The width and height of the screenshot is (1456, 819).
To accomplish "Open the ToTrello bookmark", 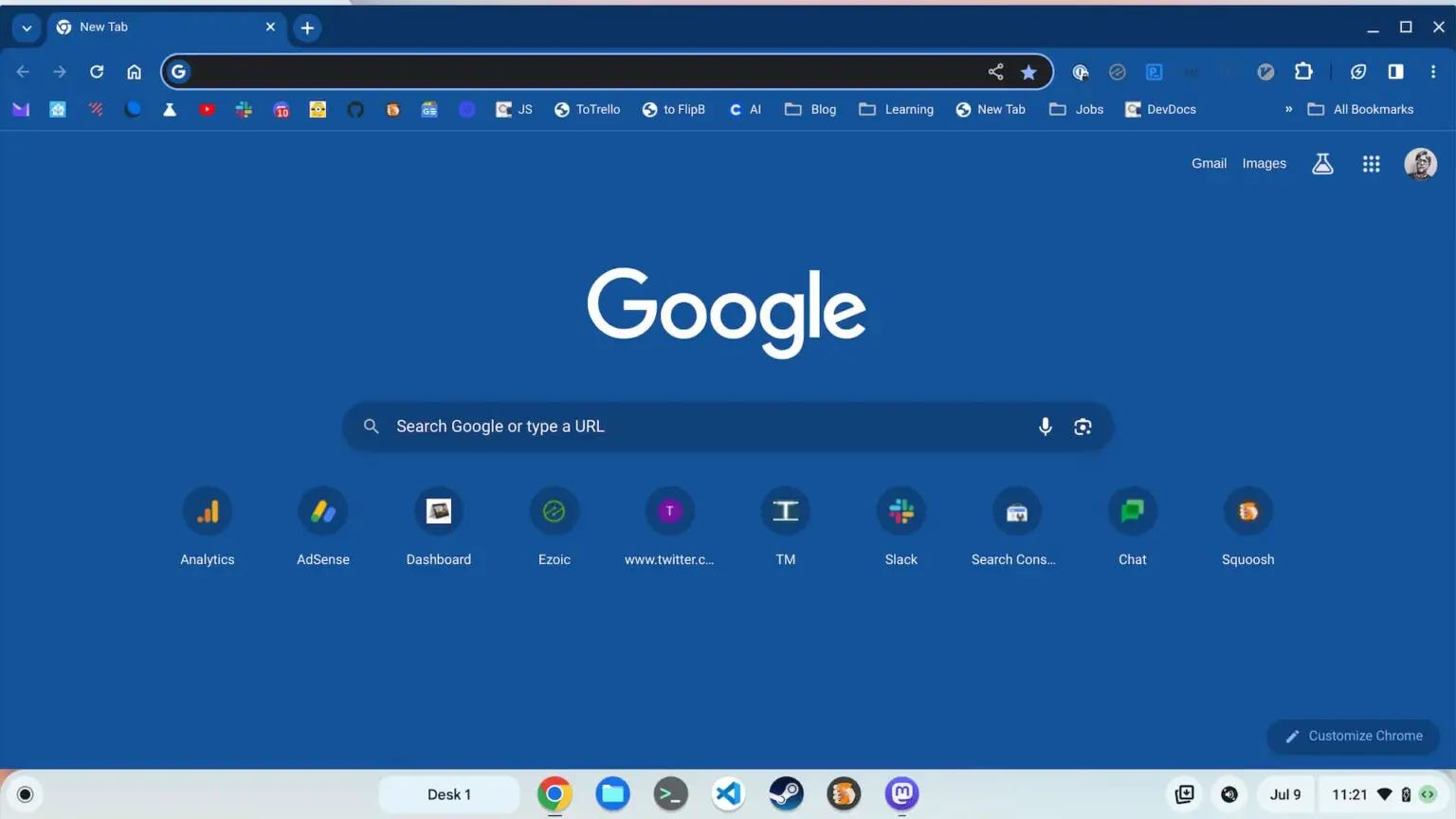I will coord(588,110).
